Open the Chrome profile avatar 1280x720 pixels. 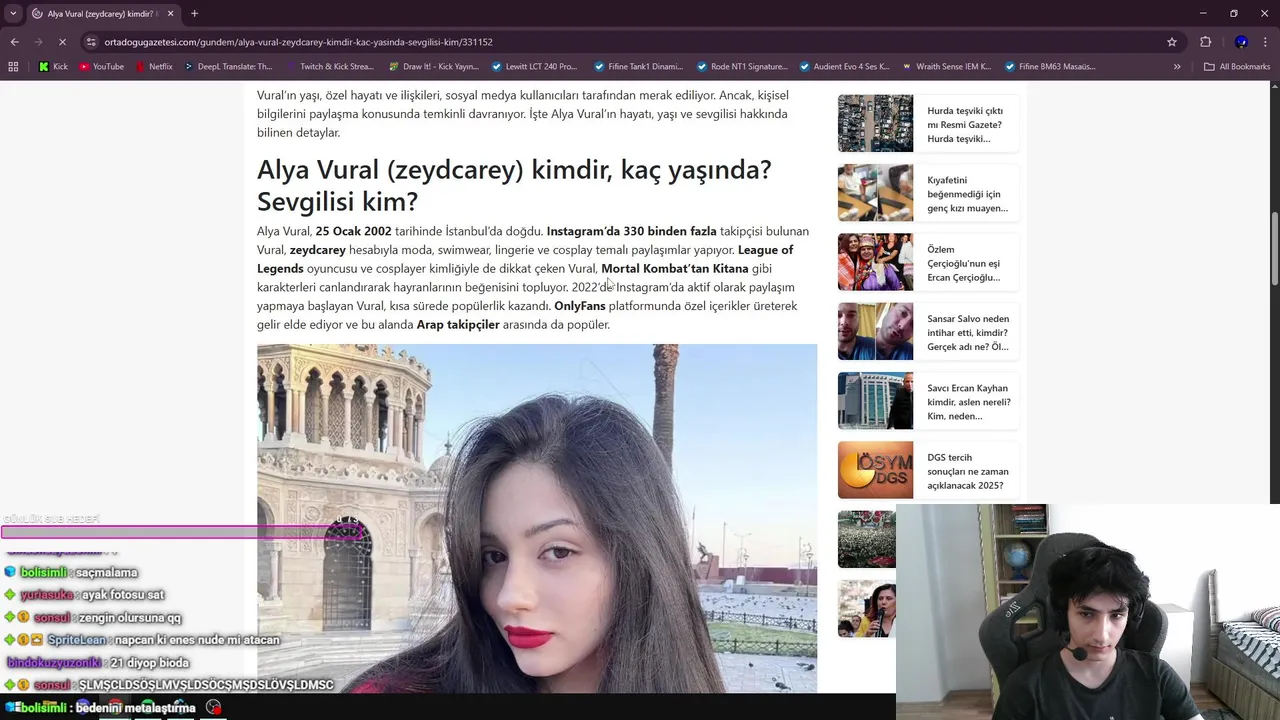coord(1241,42)
